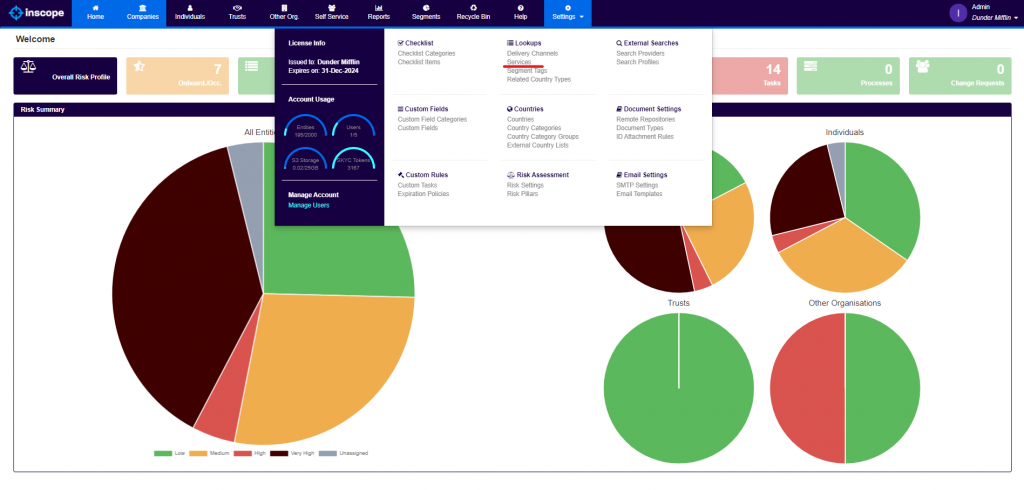Open the Recycle Bin icon in navbar
The image size is (1024, 490).
[473, 8]
